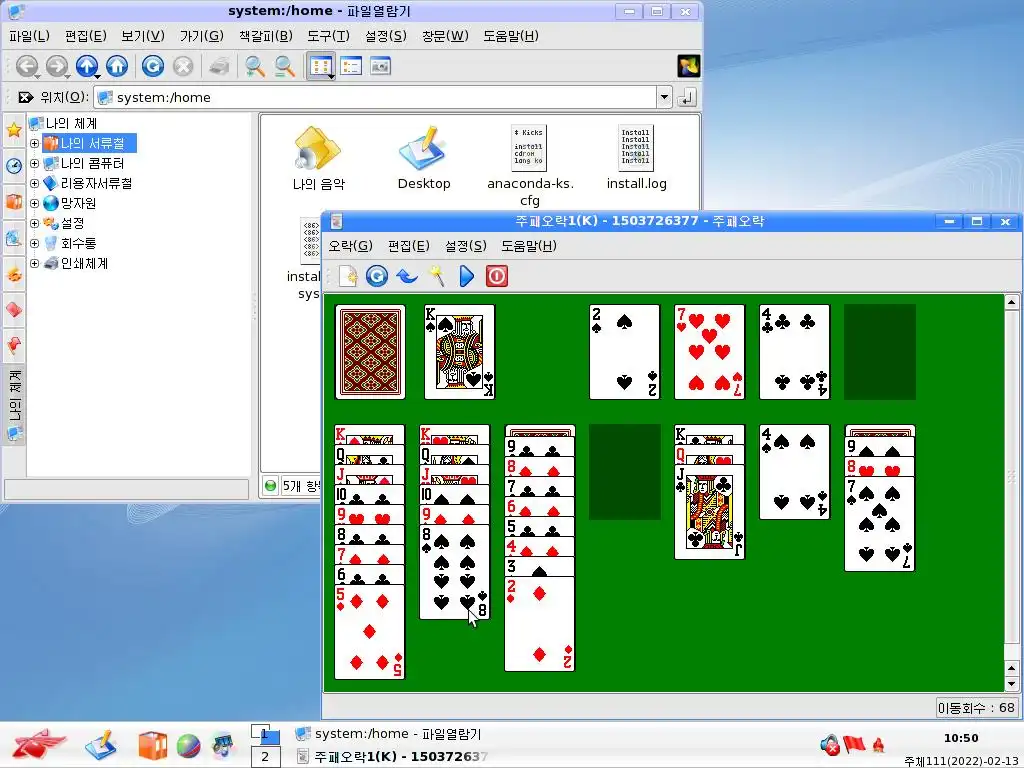Viewport: 1024px width, 768px height.
Task: Open the location address dropdown
Action: coord(664,97)
